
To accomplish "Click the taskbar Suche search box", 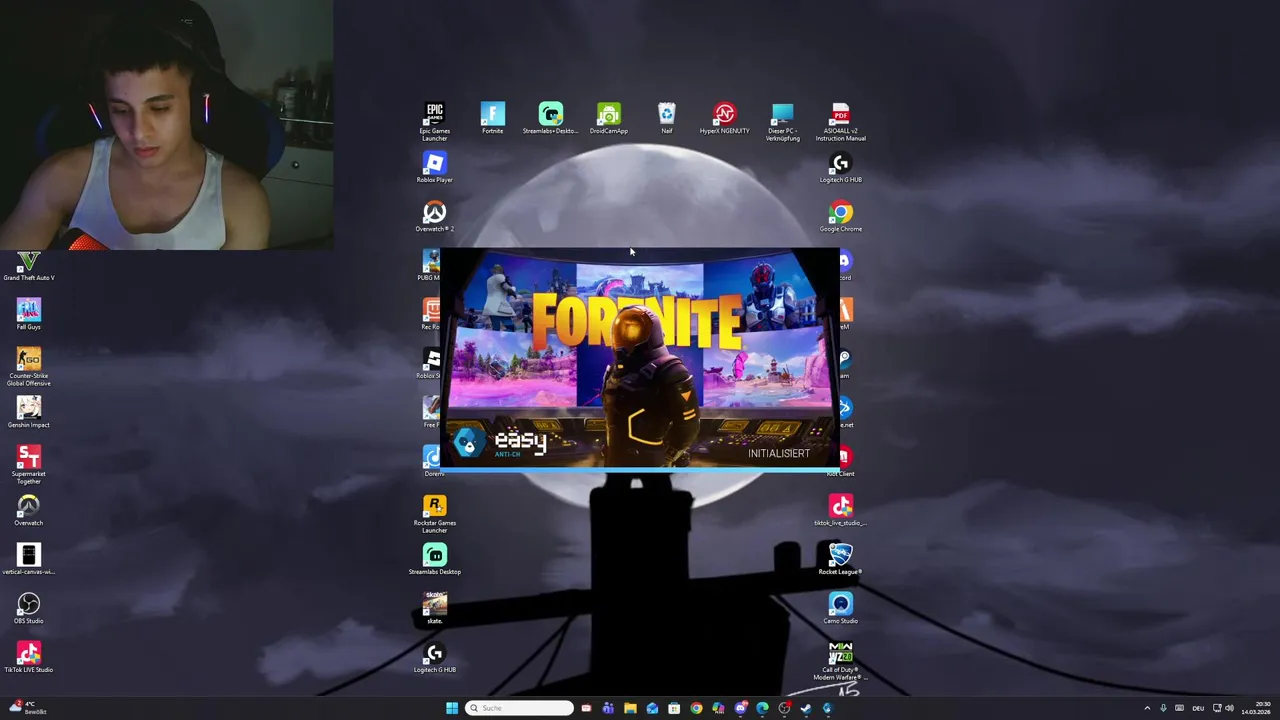I will (x=519, y=708).
